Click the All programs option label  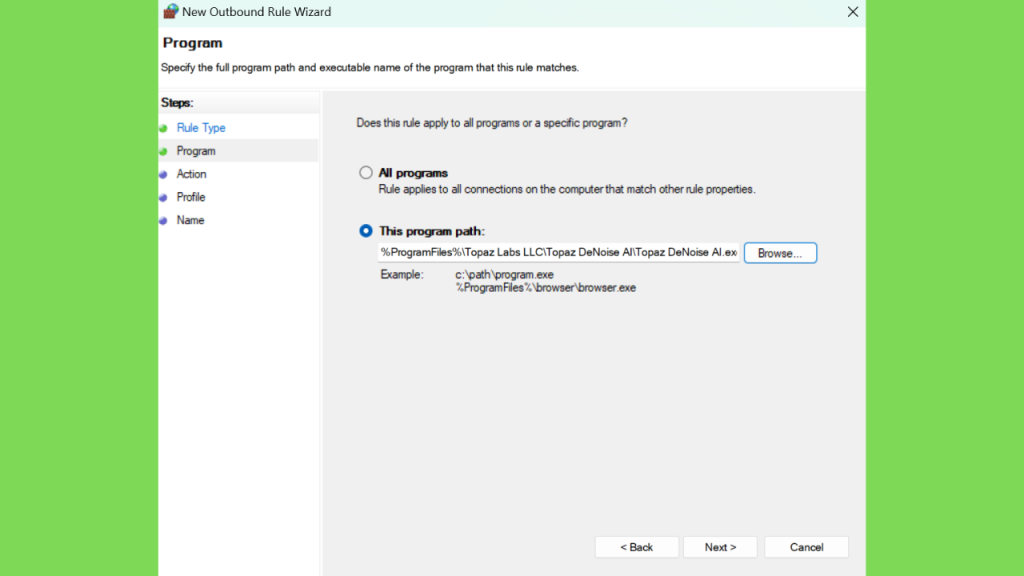click(413, 173)
